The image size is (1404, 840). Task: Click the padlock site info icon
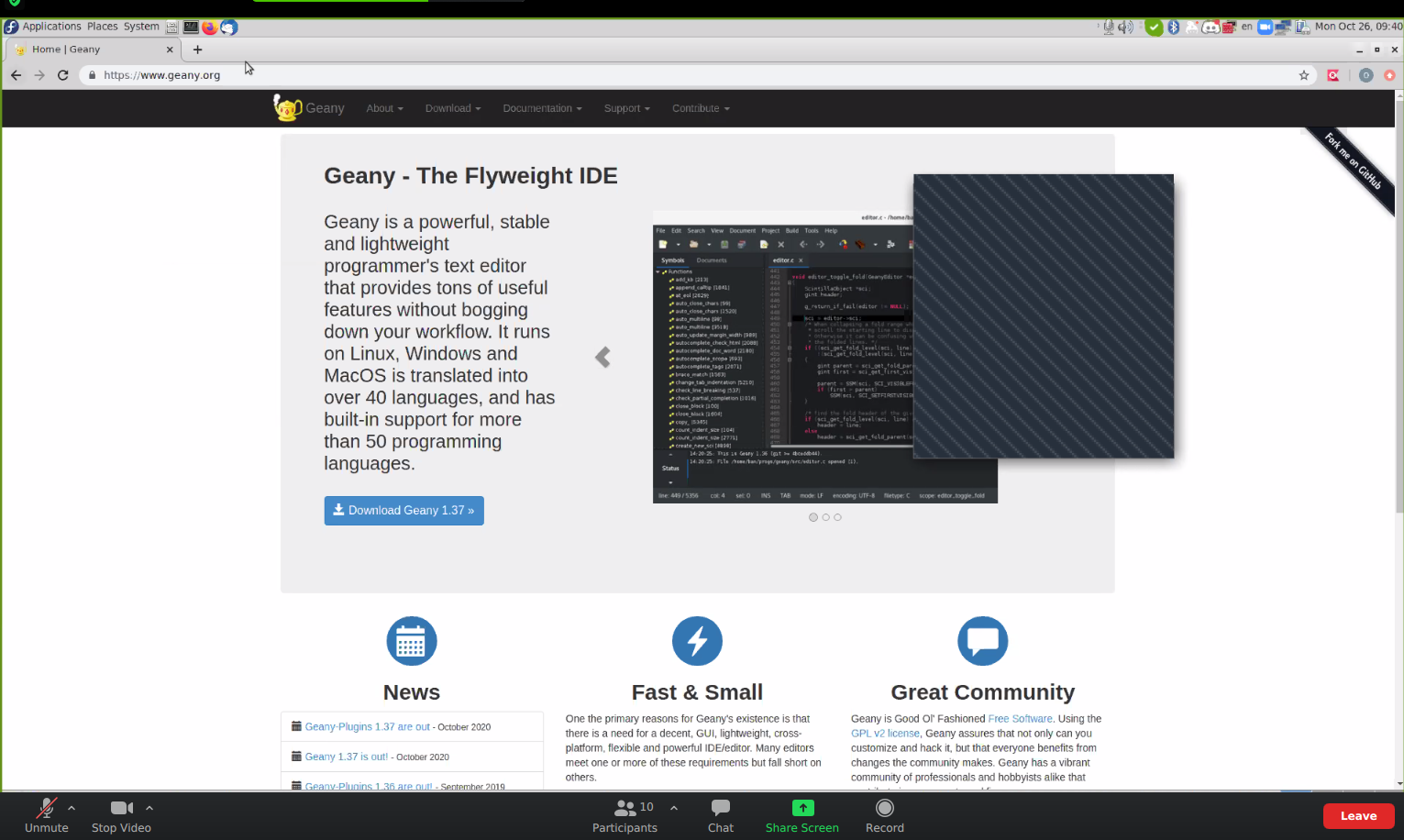92,75
